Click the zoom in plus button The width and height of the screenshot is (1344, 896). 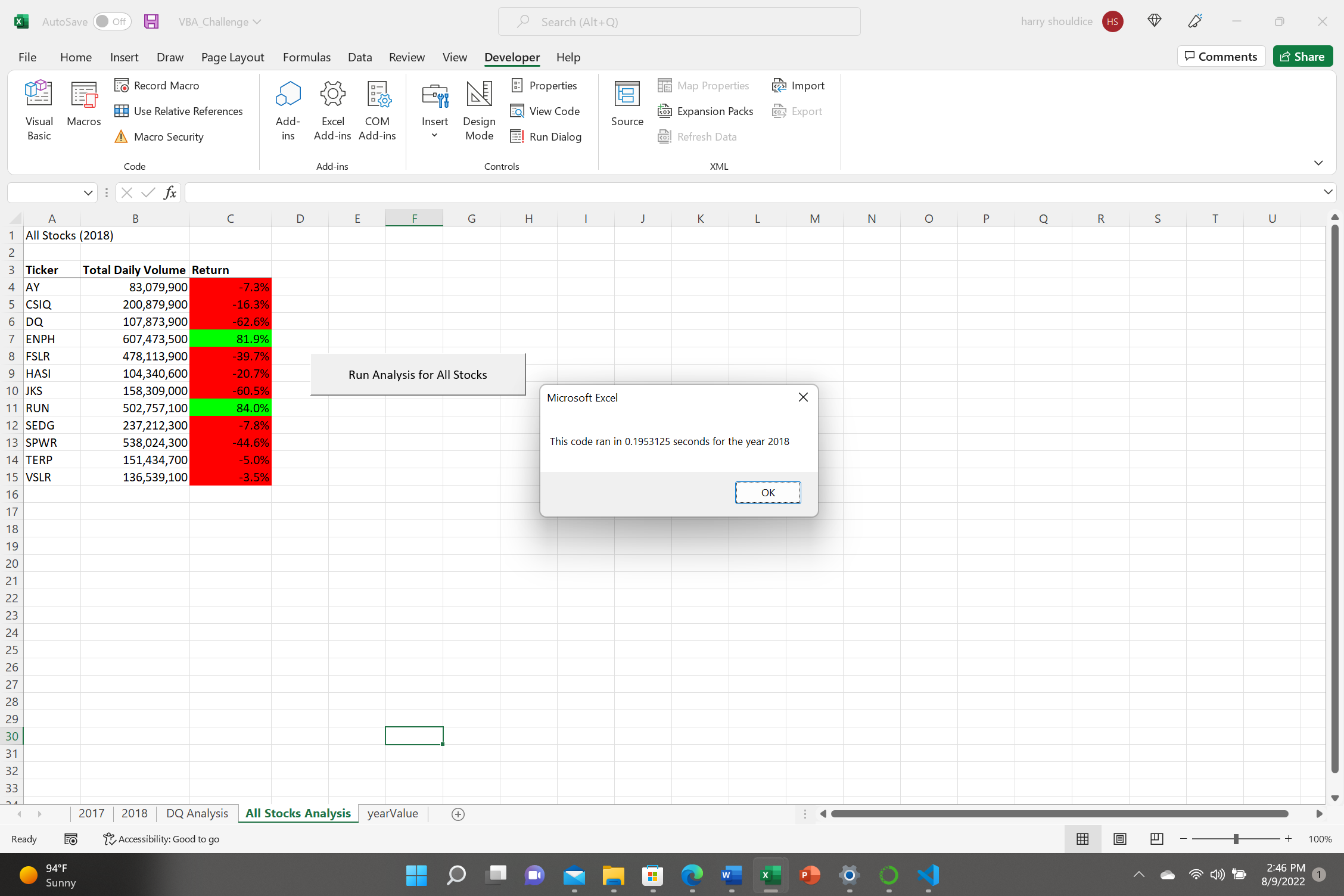(1288, 839)
